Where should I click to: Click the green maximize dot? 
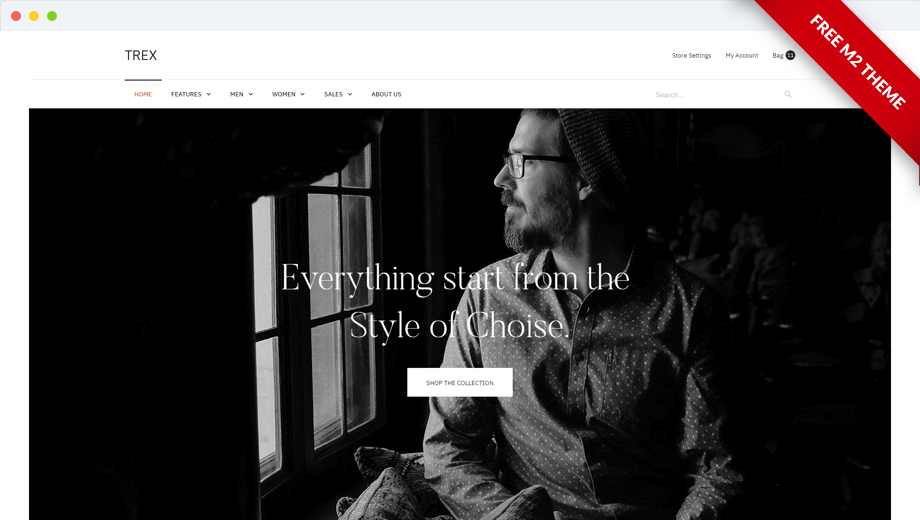click(52, 16)
